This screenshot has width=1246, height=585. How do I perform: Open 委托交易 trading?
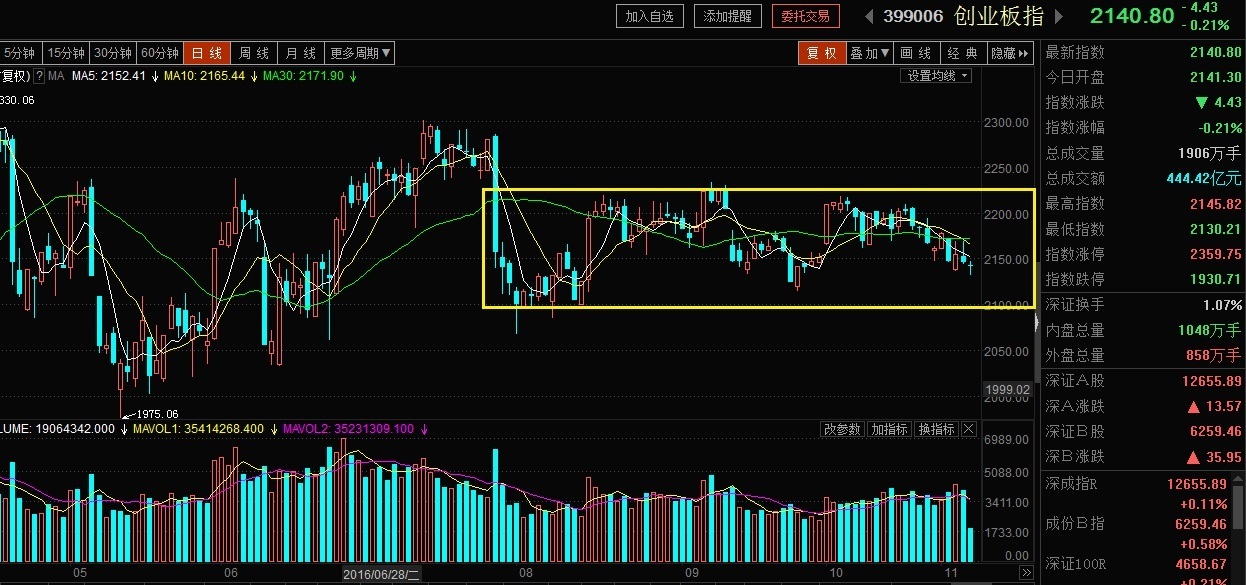808,16
